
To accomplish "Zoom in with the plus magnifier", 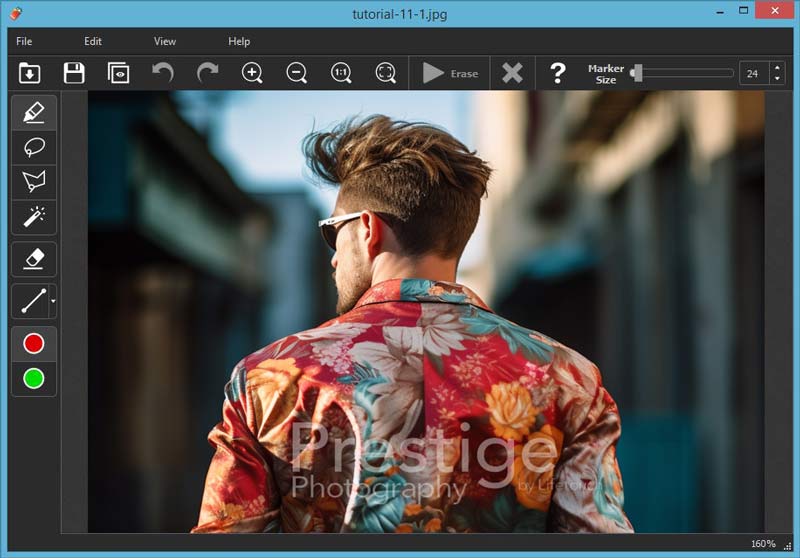I will click(x=252, y=73).
